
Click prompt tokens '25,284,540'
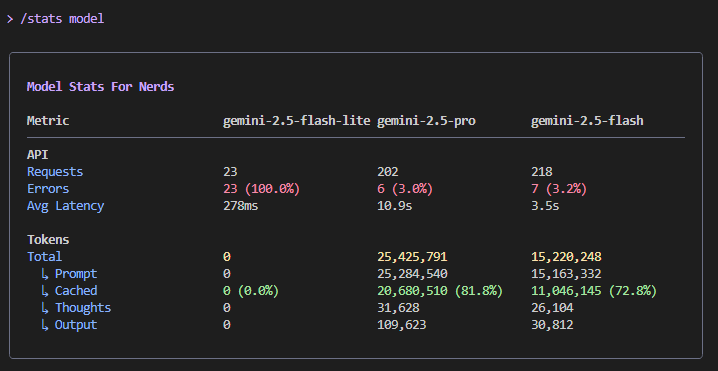[x=412, y=274]
